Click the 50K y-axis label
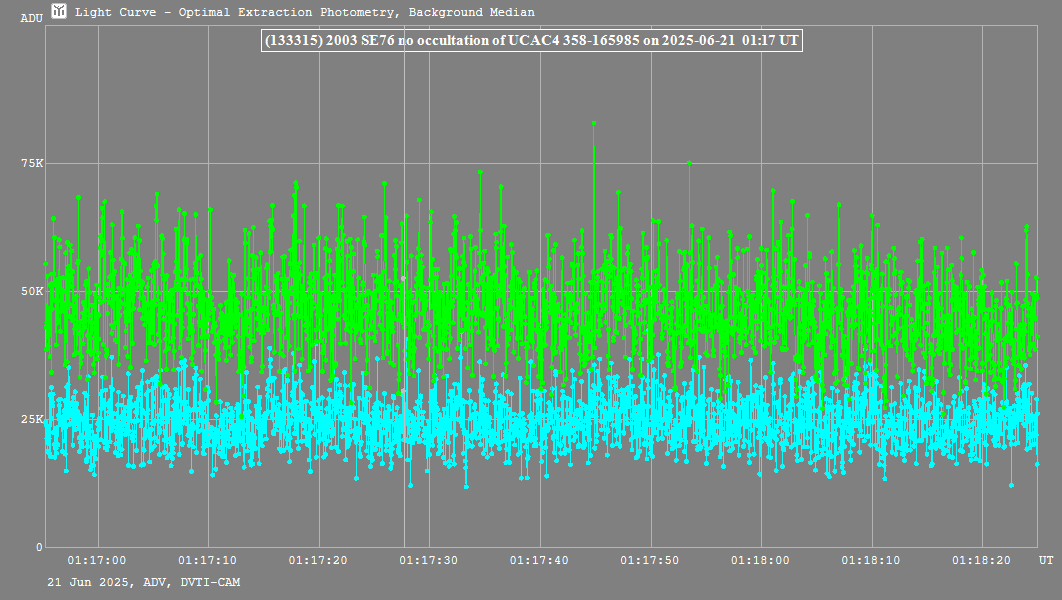1062x600 pixels. [32, 291]
